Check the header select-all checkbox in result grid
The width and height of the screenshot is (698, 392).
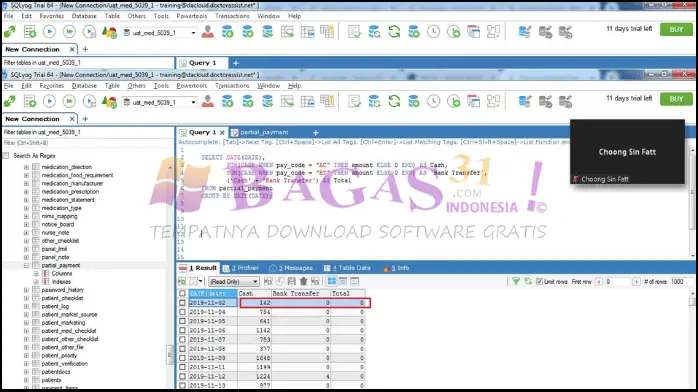(x=182, y=294)
